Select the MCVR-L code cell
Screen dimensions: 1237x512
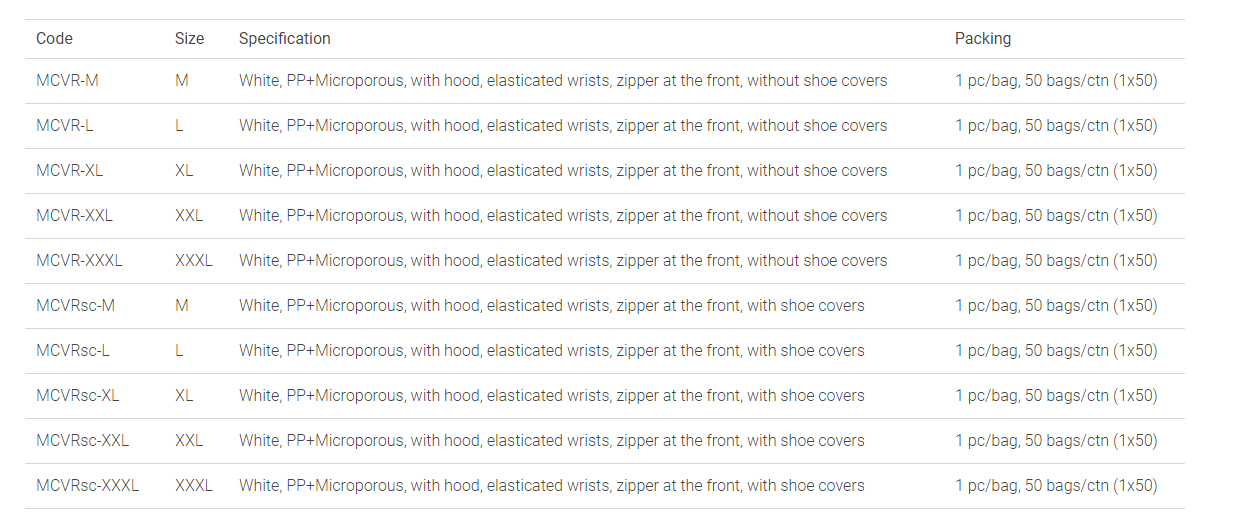click(x=64, y=126)
